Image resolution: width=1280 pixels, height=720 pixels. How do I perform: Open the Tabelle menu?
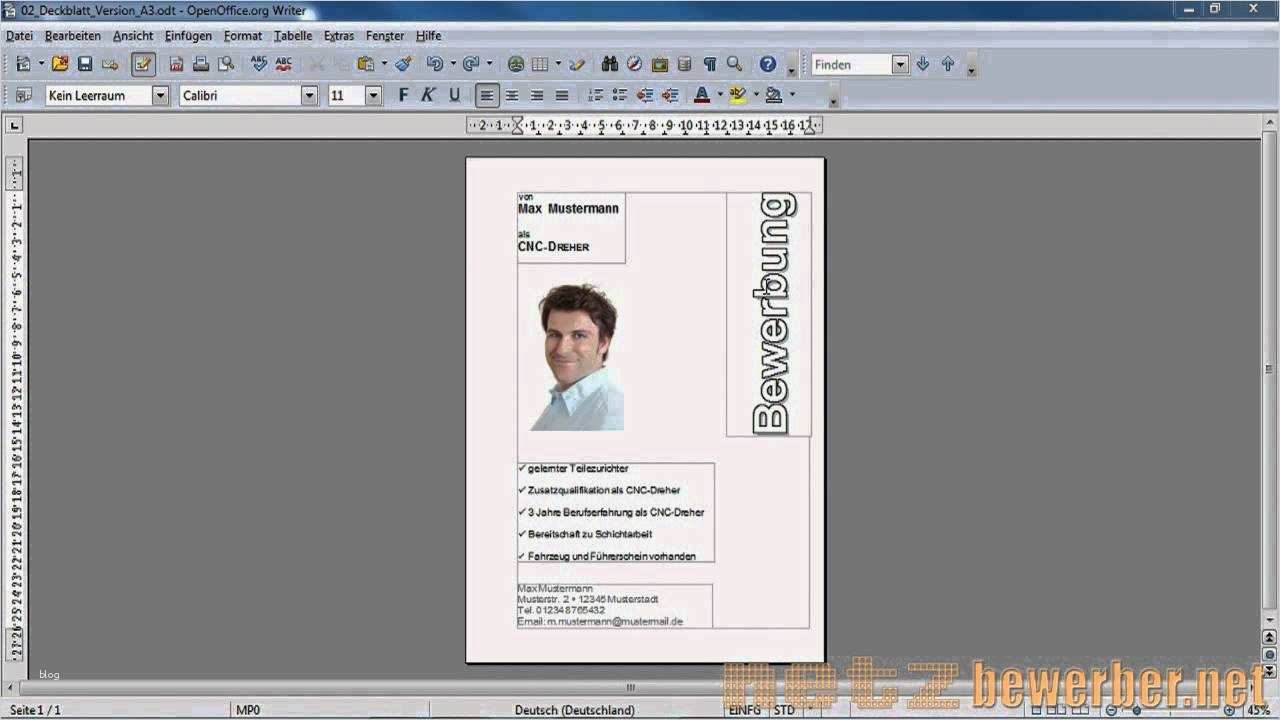point(293,36)
